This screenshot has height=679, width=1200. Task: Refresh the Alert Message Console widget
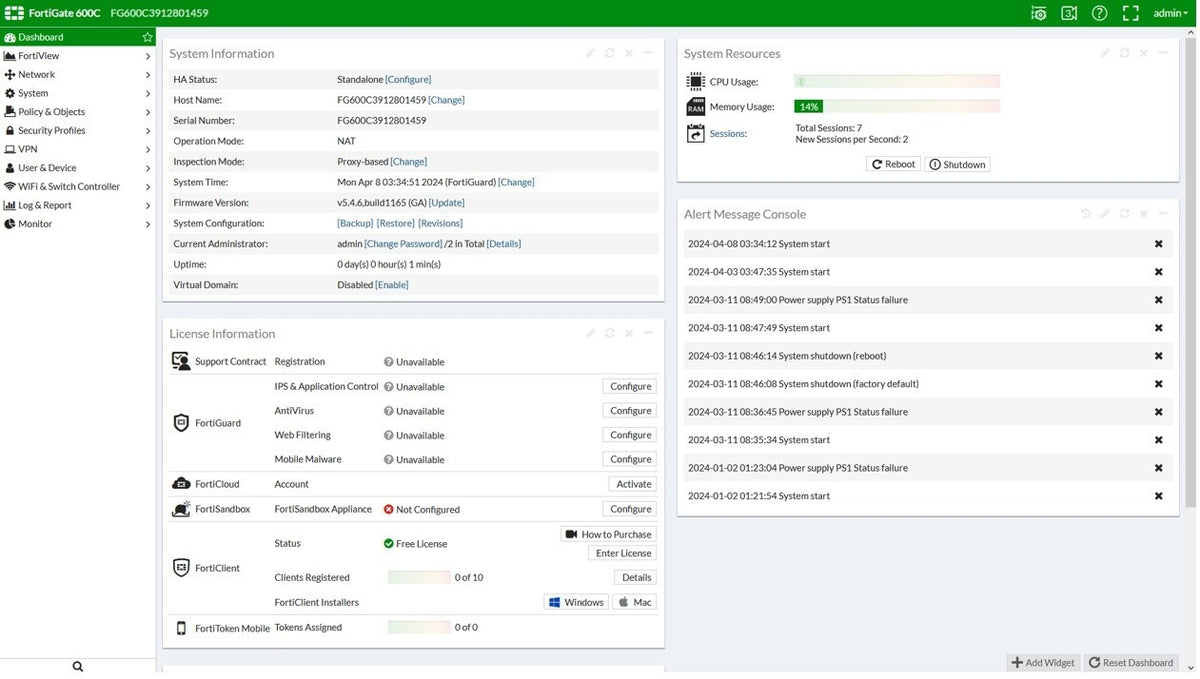[x=1124, y=214]
